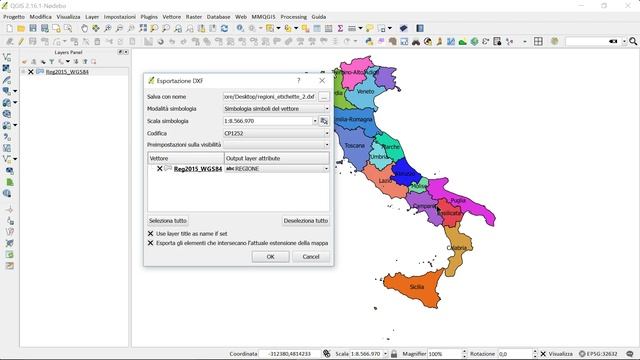Open the status bar Scala dropdown
640x360 pixels.
point(385,354)
